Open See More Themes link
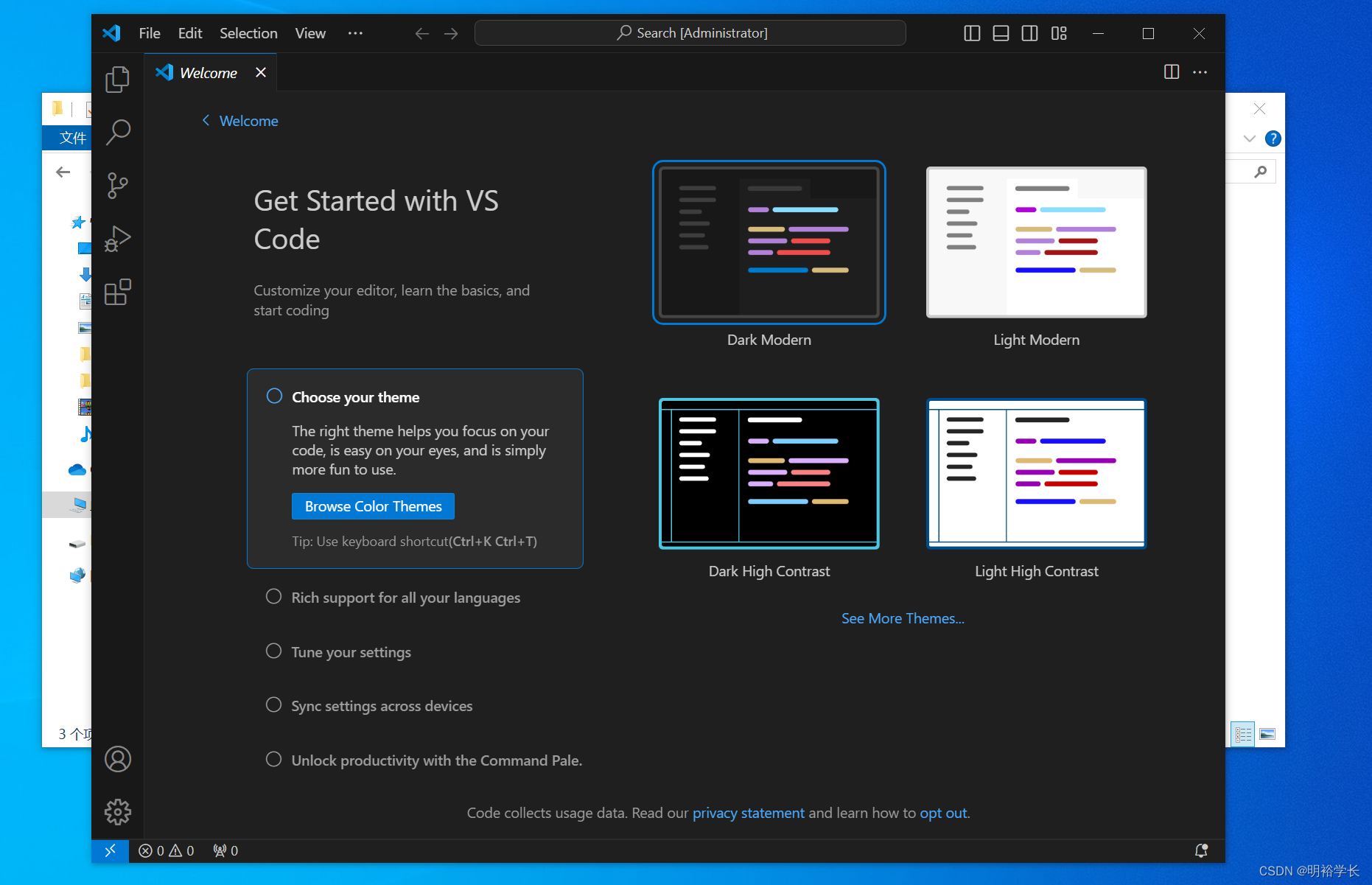This screenshot has height=885, width=1372. click(903, 618)
